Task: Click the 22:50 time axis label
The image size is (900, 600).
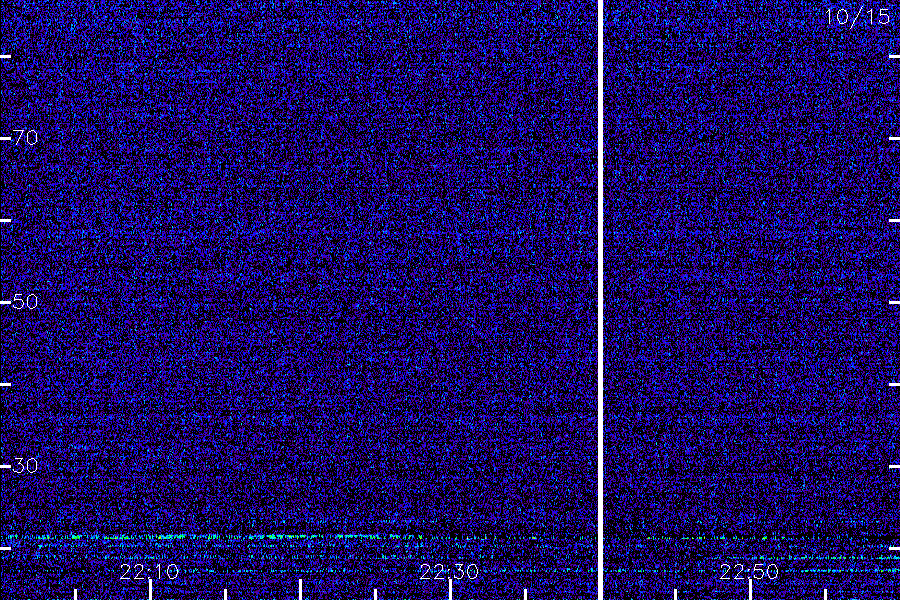Action: coord(749,572)
